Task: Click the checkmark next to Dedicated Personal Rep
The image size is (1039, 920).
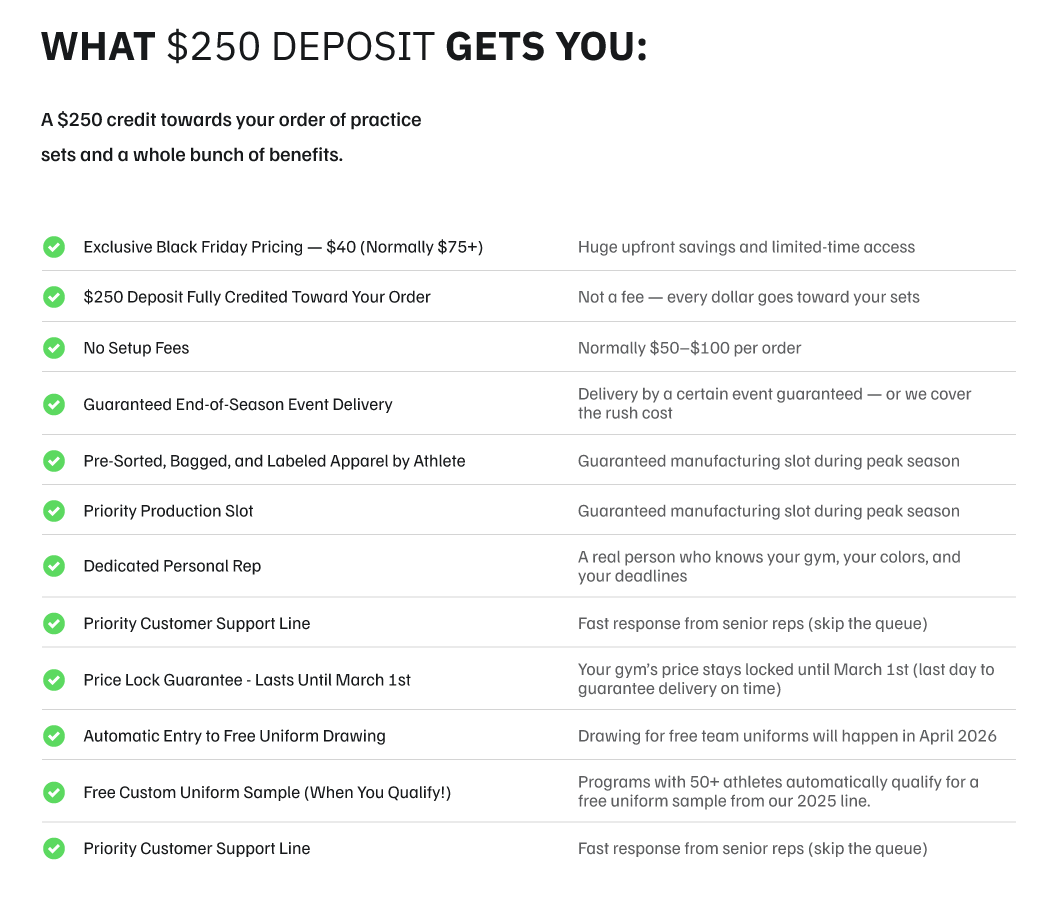Action: (54, 566)
